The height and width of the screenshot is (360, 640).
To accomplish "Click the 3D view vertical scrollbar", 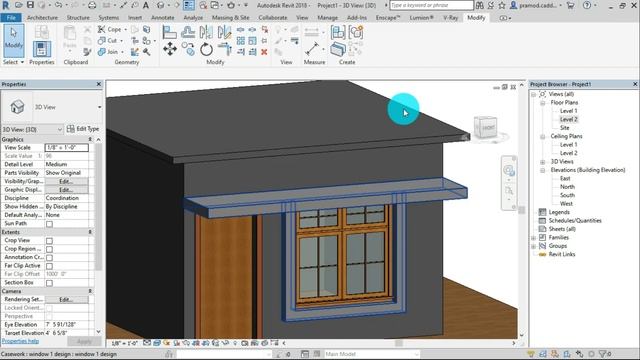I will (x=522, y=210).
